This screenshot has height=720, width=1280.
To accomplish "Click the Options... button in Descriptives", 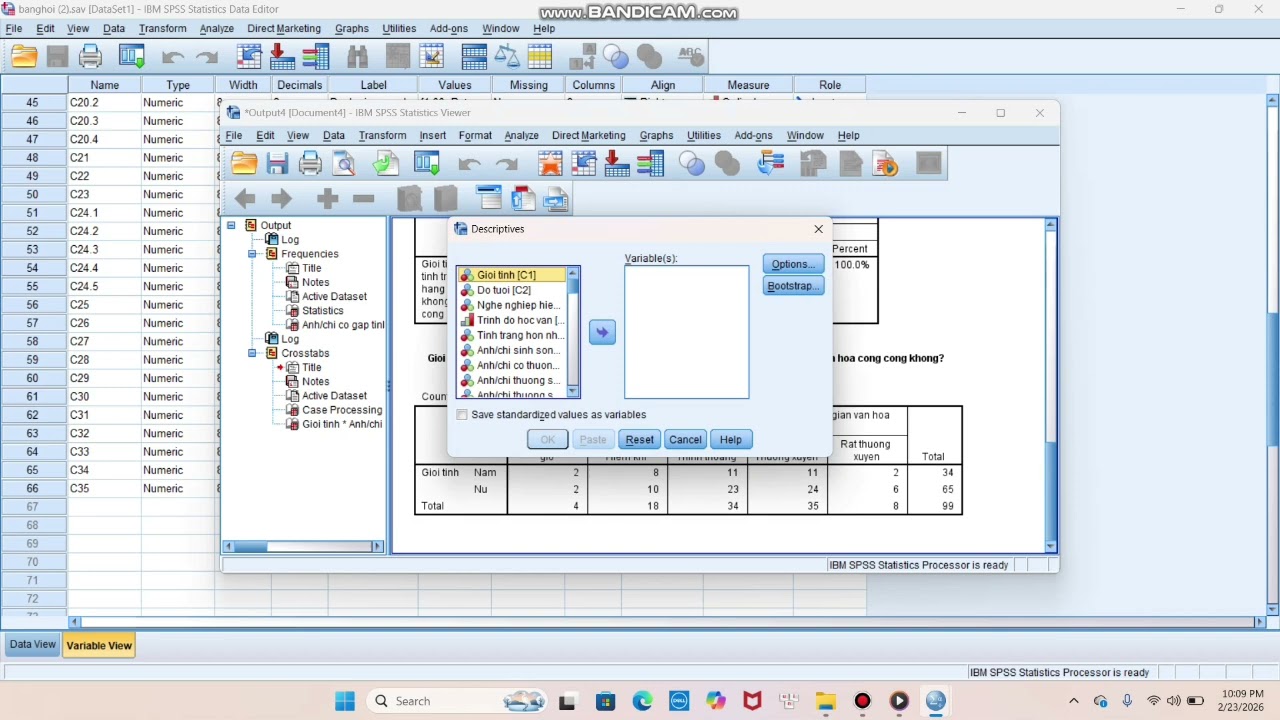I will [793, 264].
